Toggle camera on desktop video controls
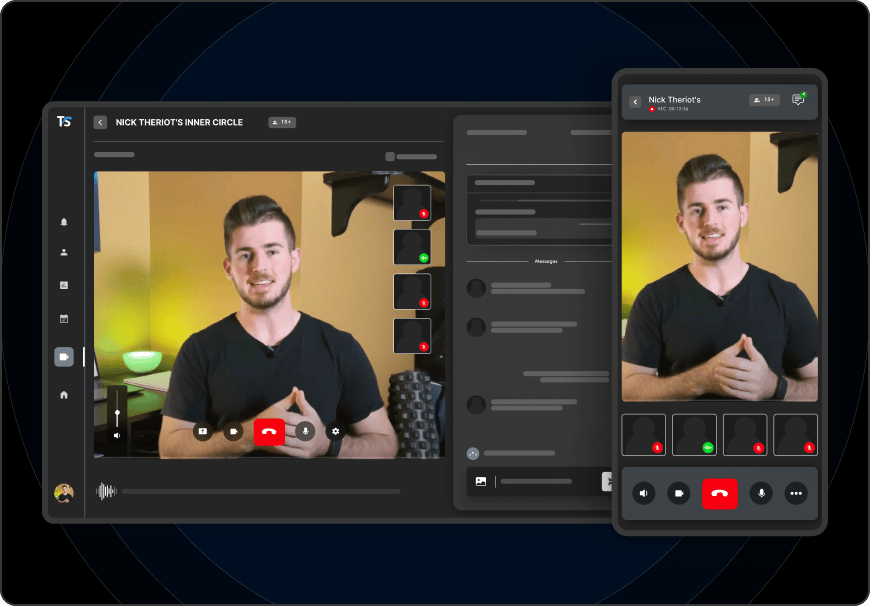This screenshot has width=870, height=606. [x=233, y=431]
